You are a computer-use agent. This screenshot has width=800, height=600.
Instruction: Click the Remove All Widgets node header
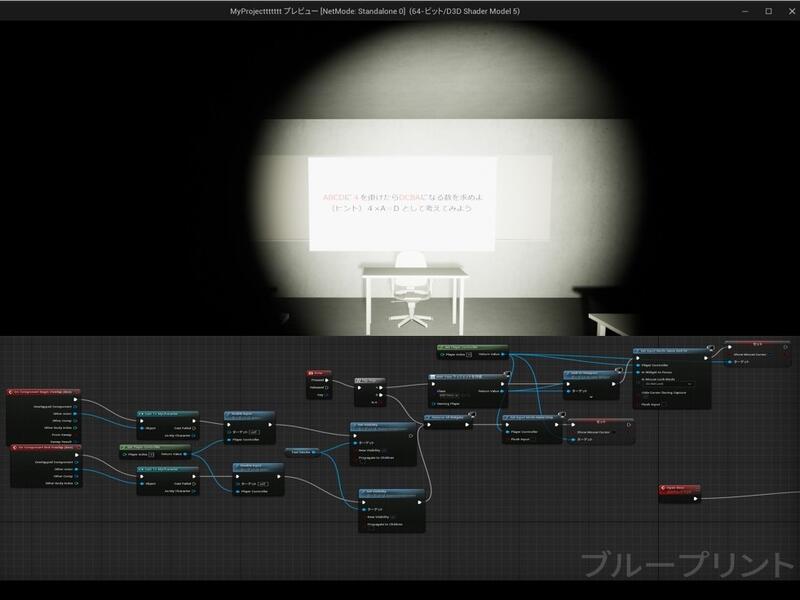(447, 417)
